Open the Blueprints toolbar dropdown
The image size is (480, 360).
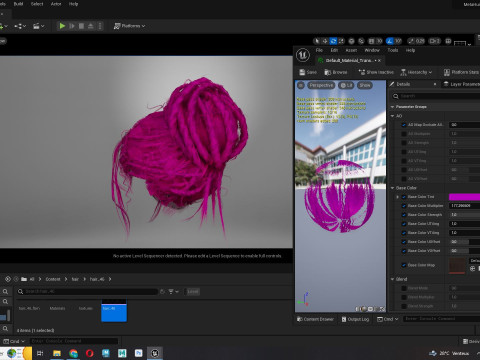click(x=20, y=26)
